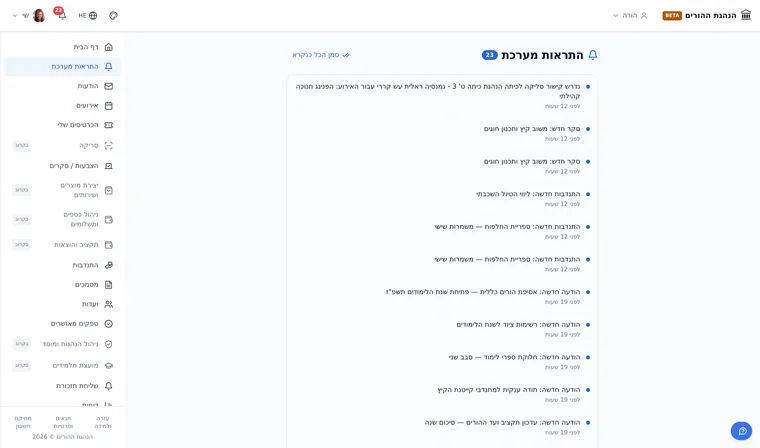Open the shield icon for ניהול הנהגות ומוסד
The width and height of the screenshot is (760, 448).
tap(109, 344)
